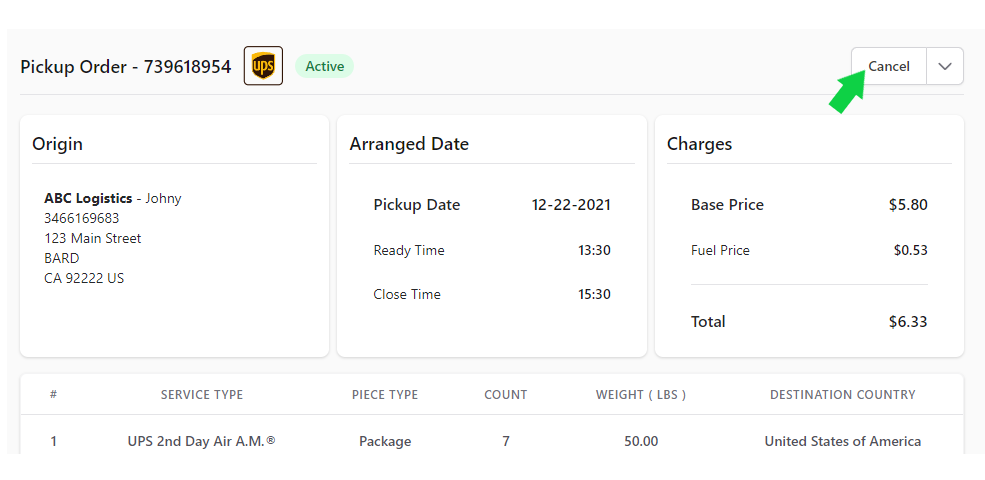Click the phone number 3466169683
985x480 pixels.
[x=82, y=219]
